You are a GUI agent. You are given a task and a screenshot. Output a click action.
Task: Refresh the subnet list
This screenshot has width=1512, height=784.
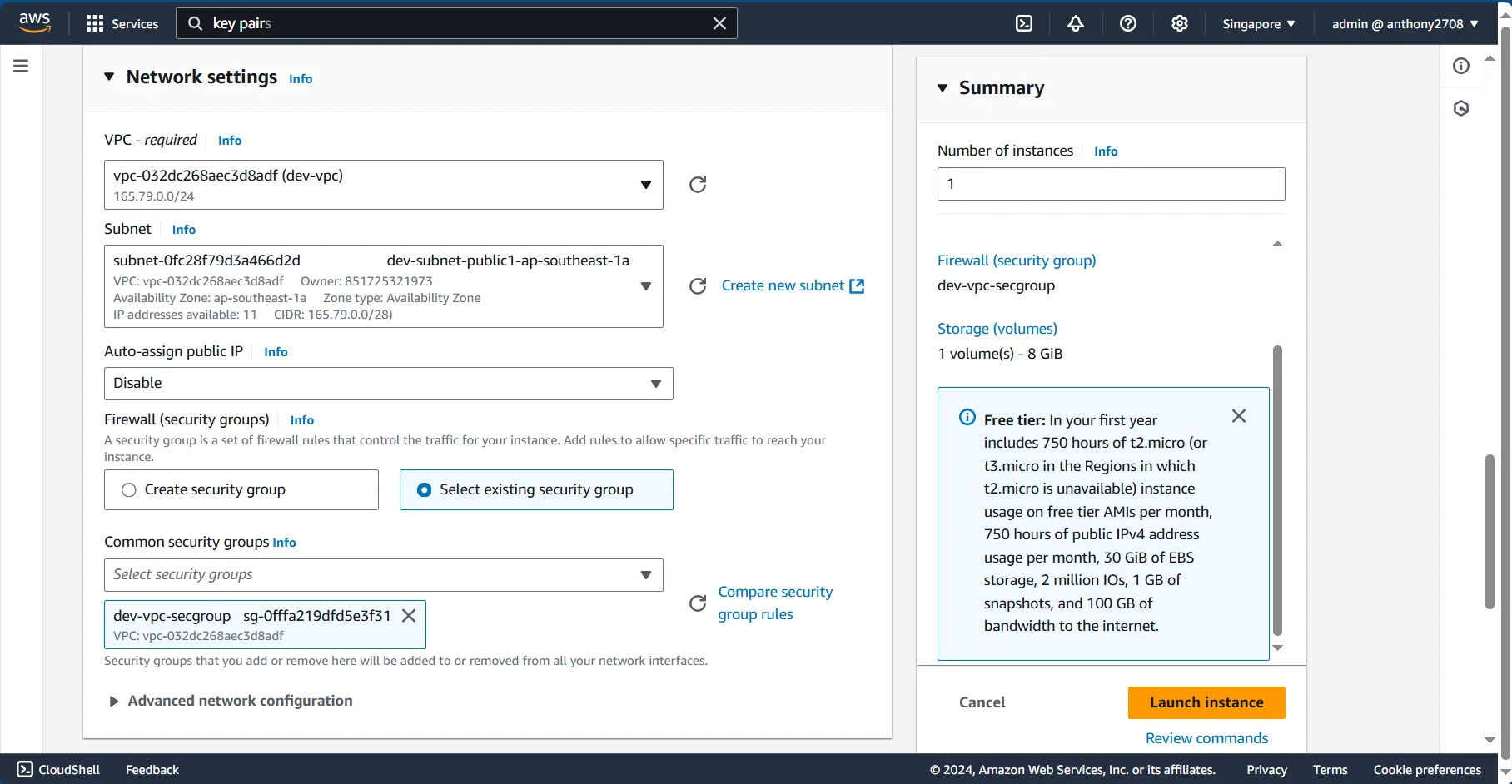pos(698,286)
